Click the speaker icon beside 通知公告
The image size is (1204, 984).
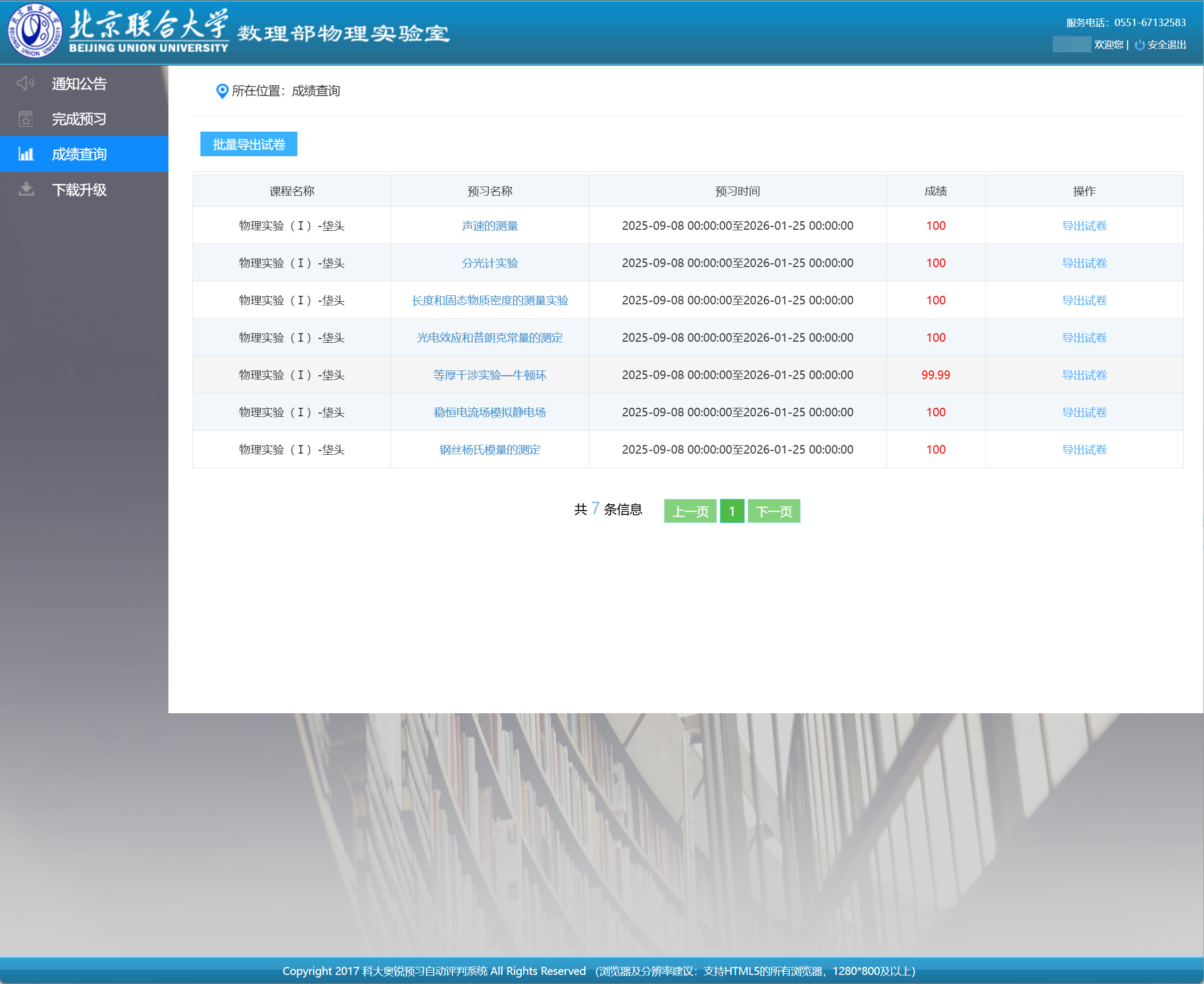coord(26,84)
